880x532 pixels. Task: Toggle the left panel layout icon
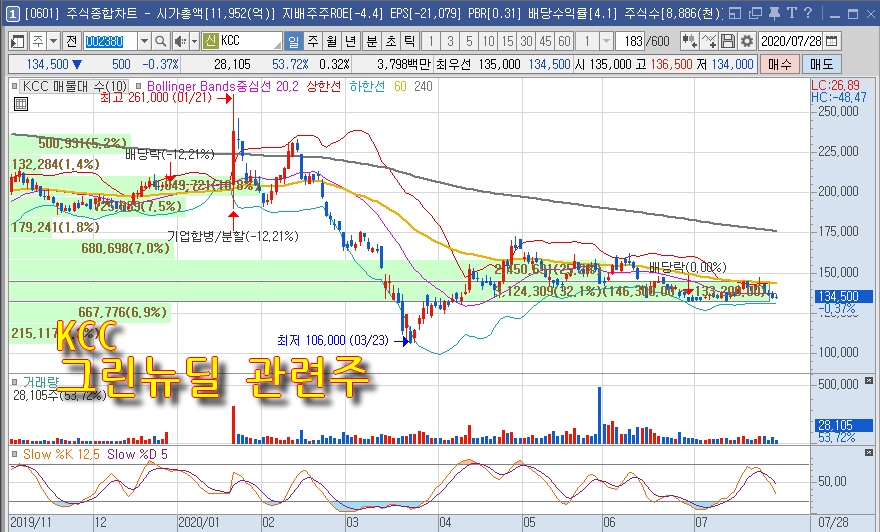click(x=18, y=41)
